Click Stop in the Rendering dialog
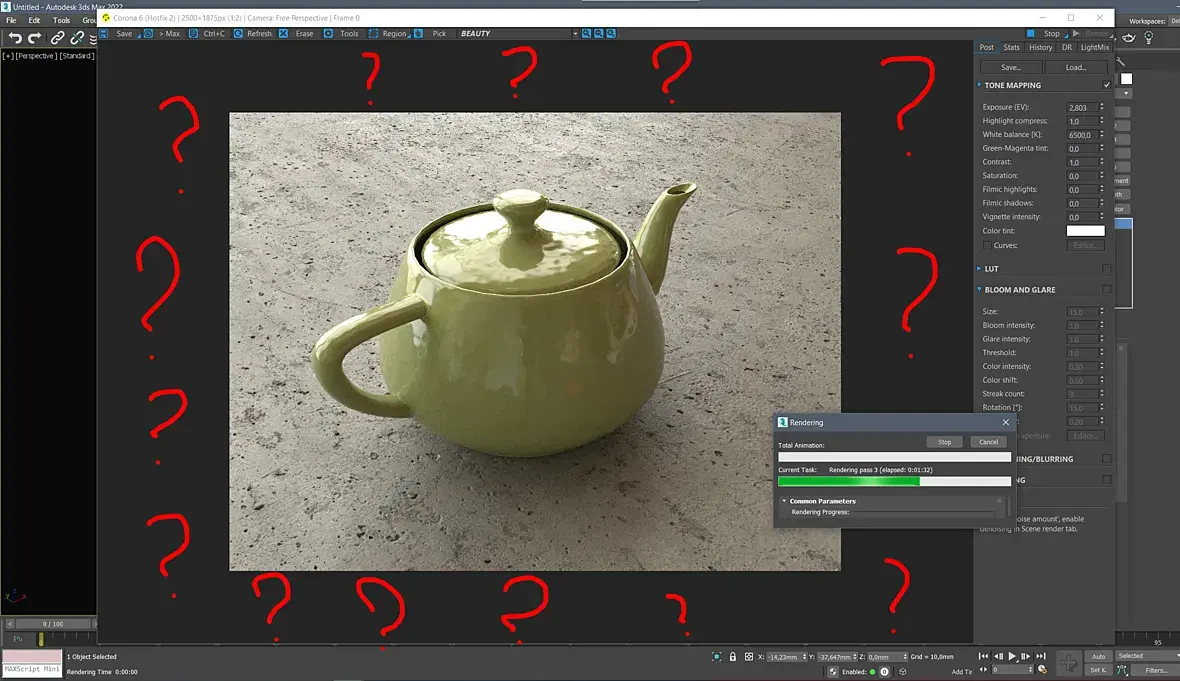1180x681 pixels. [x=944, y=442]
